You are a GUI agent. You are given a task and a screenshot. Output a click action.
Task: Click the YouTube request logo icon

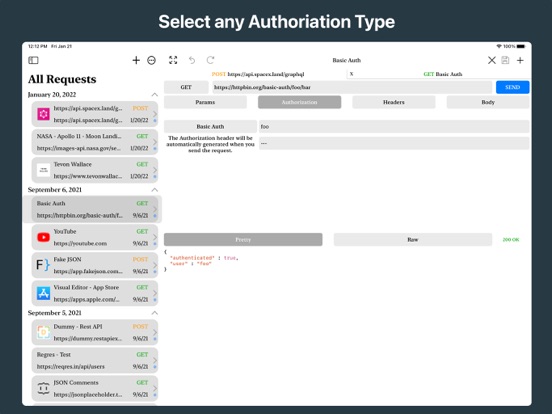click(x=43, y=237)
